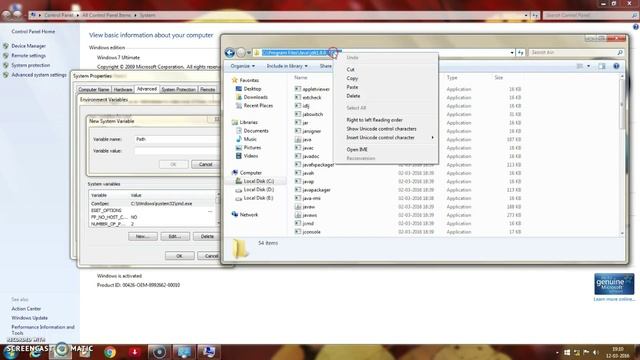Choose Copy from context menu
Viewport: 640px width, 360px height.
[352, 78]
